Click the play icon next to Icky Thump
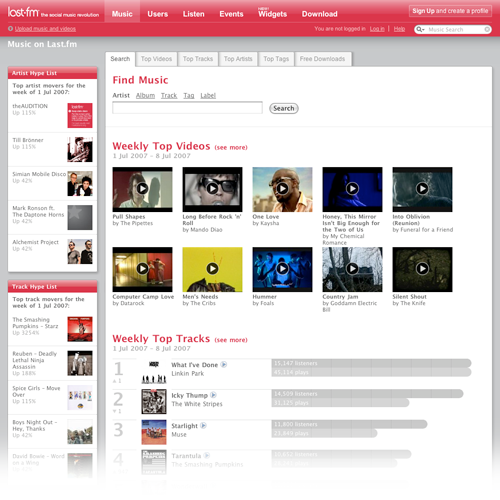 (213, 395)
